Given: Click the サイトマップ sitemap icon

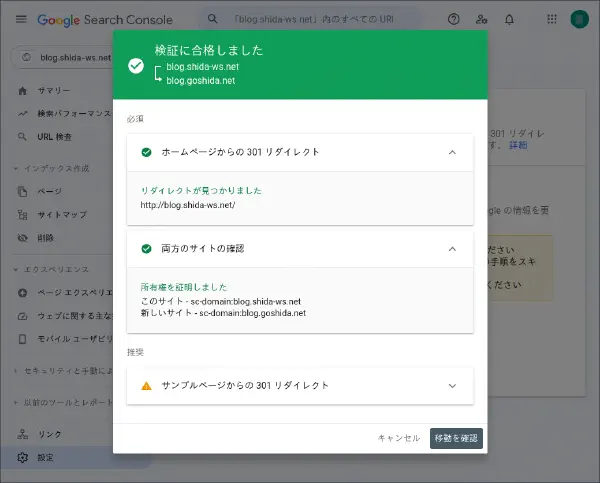Looking at the screenshot, I should coord(23,215).
